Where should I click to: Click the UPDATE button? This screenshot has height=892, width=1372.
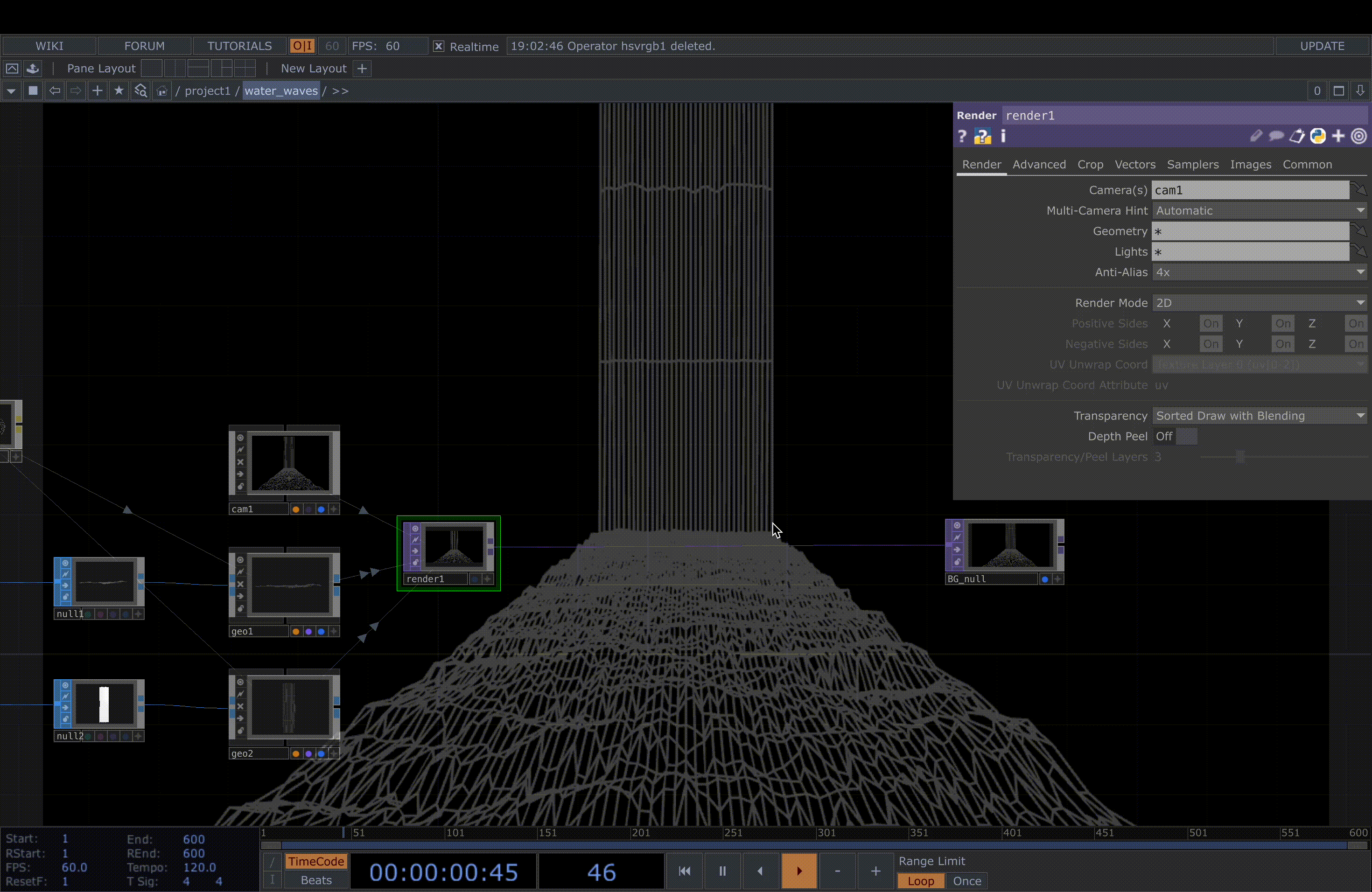[x=1322, y=46]
